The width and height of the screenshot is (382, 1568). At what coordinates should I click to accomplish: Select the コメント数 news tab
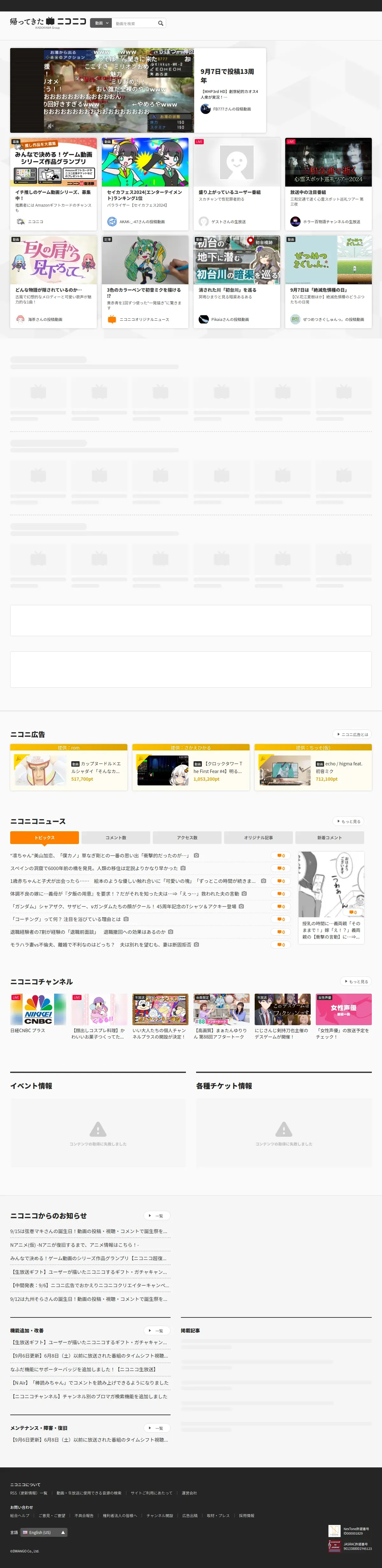click(x=116, y=838)
